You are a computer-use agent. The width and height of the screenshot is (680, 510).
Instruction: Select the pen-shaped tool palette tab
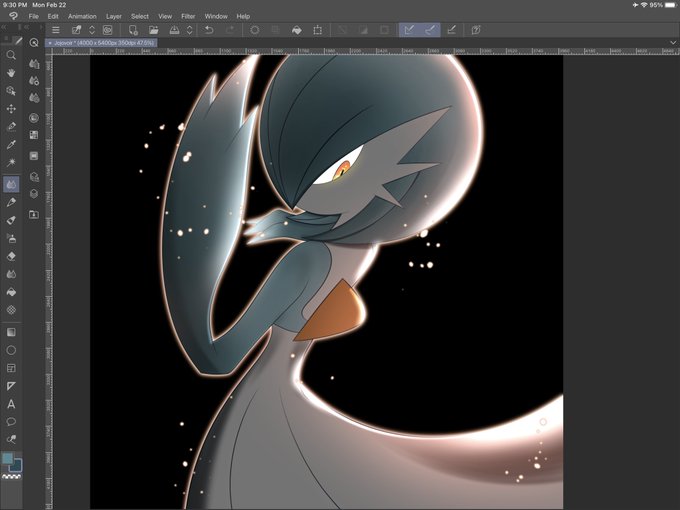tap(17, 41)
